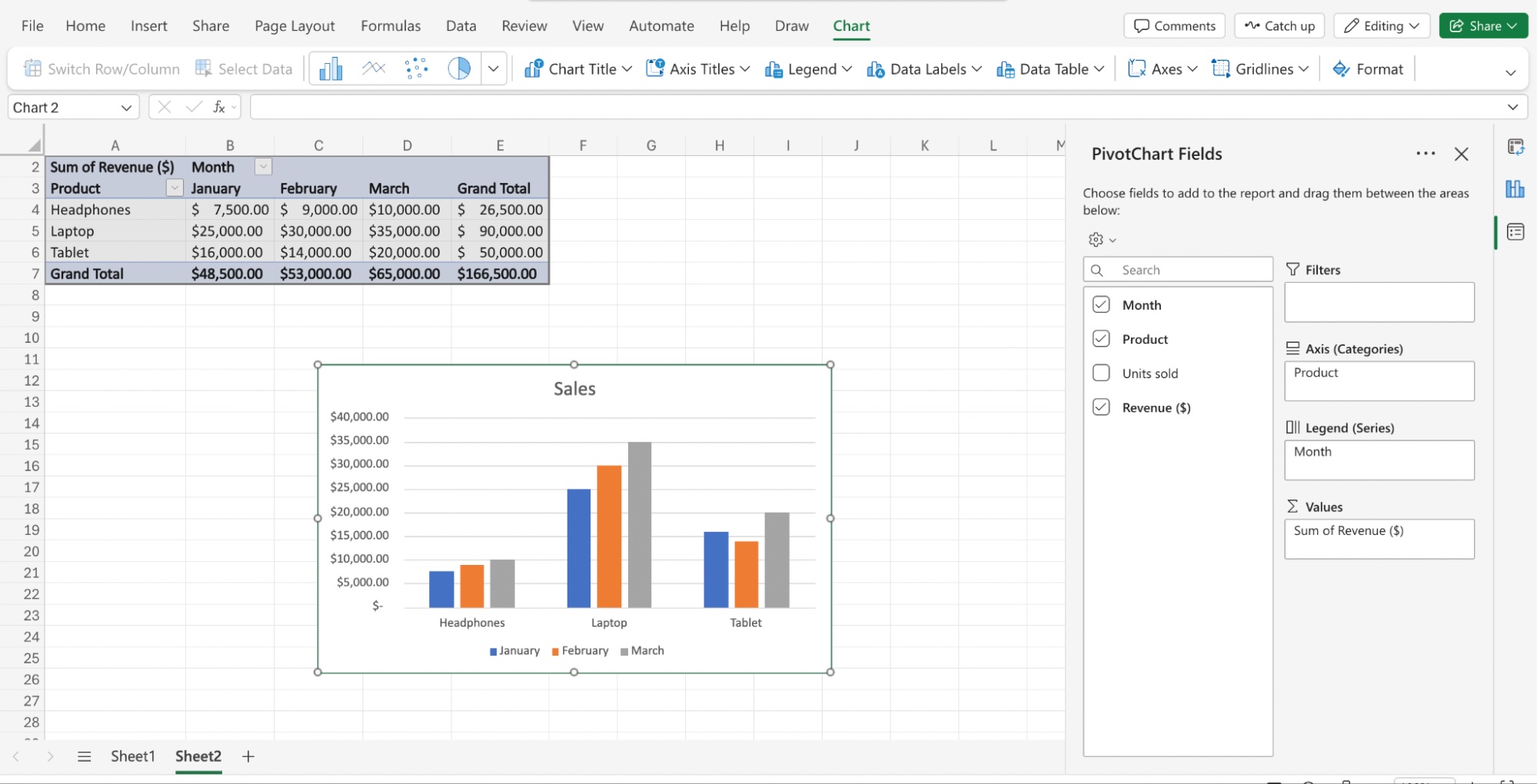
Task: Open the Data Table dropdown
Action: pyautogui.click(x=1050, y=69)
